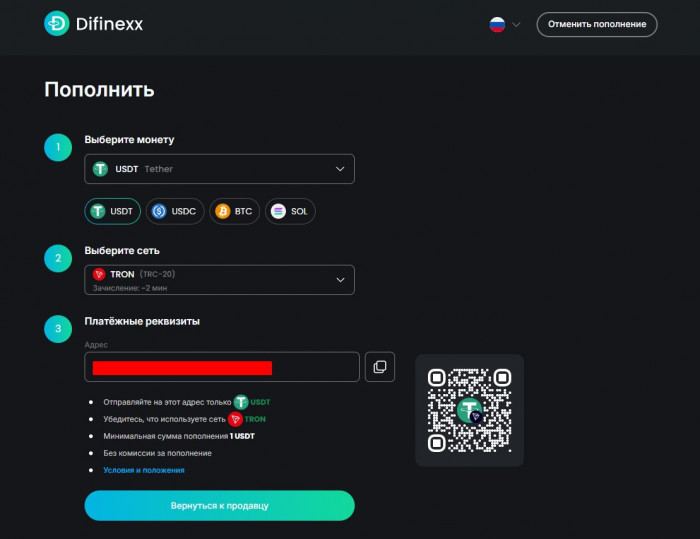Screen dimensions: 700x539
Task: Select the SOL coin chip
Action: (290, 211)
